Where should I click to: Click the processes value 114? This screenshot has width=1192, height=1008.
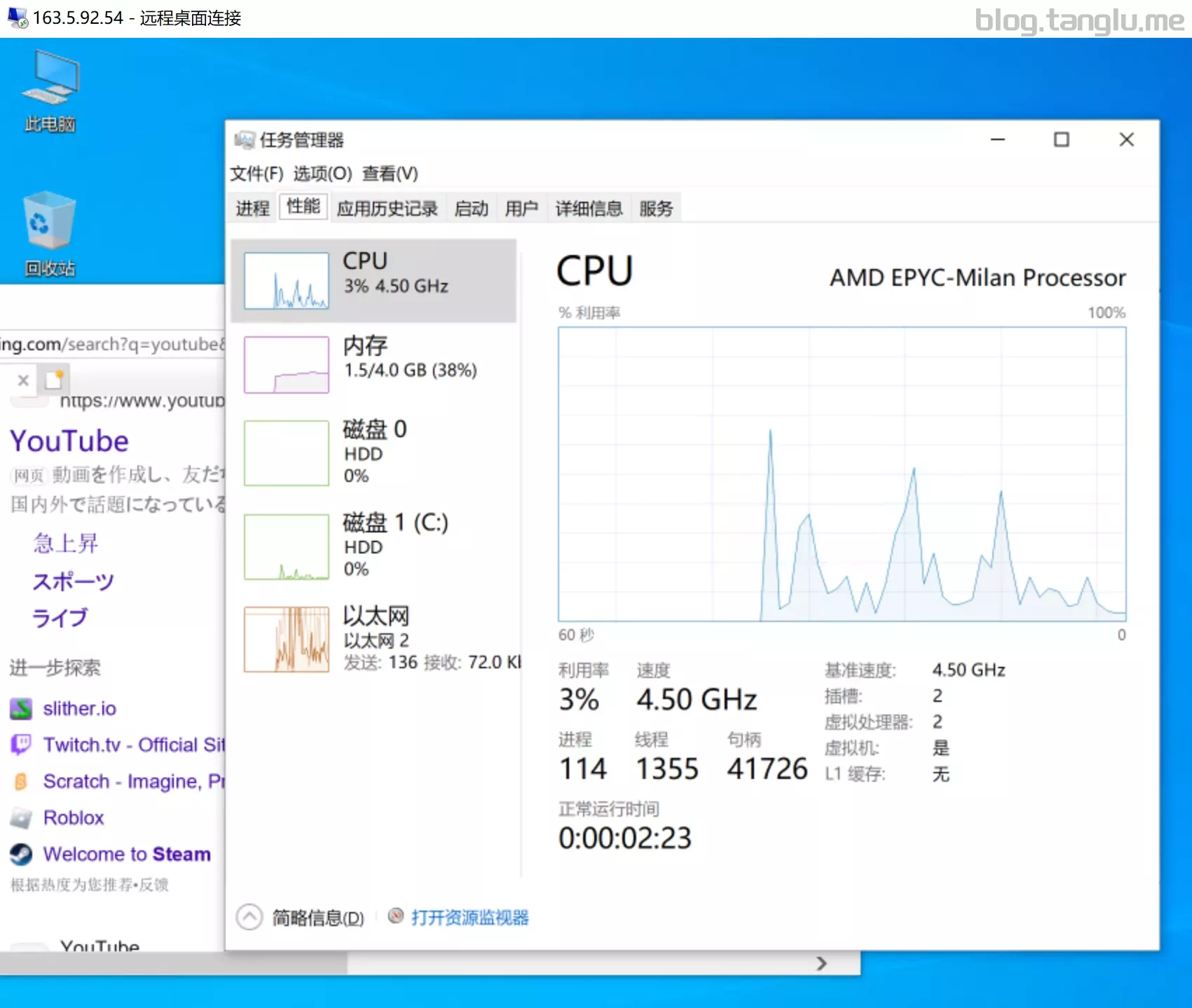point(583,768)
